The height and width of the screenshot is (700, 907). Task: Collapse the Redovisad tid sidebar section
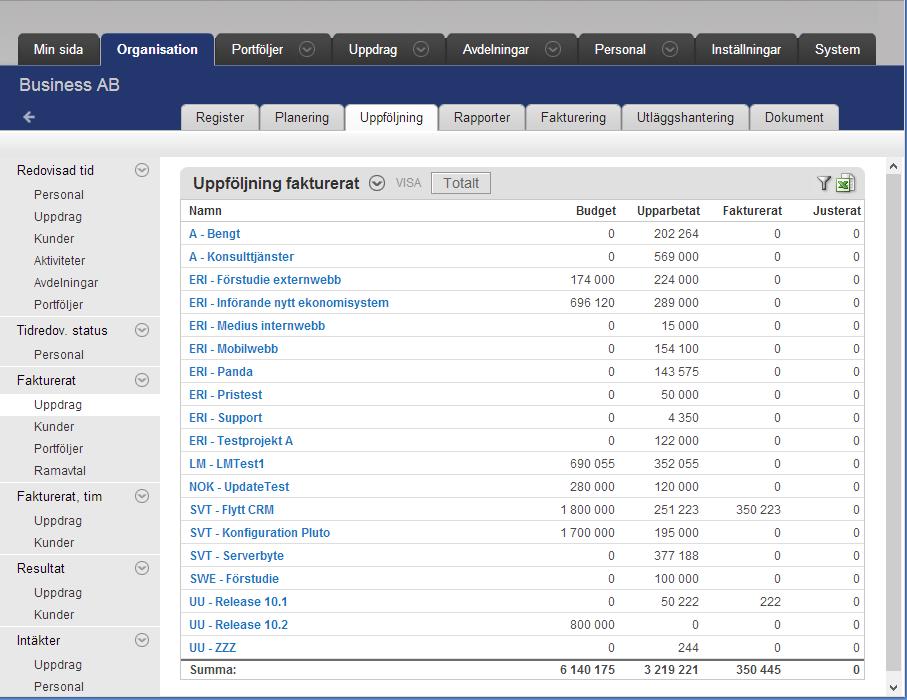[x=142, y=170]
